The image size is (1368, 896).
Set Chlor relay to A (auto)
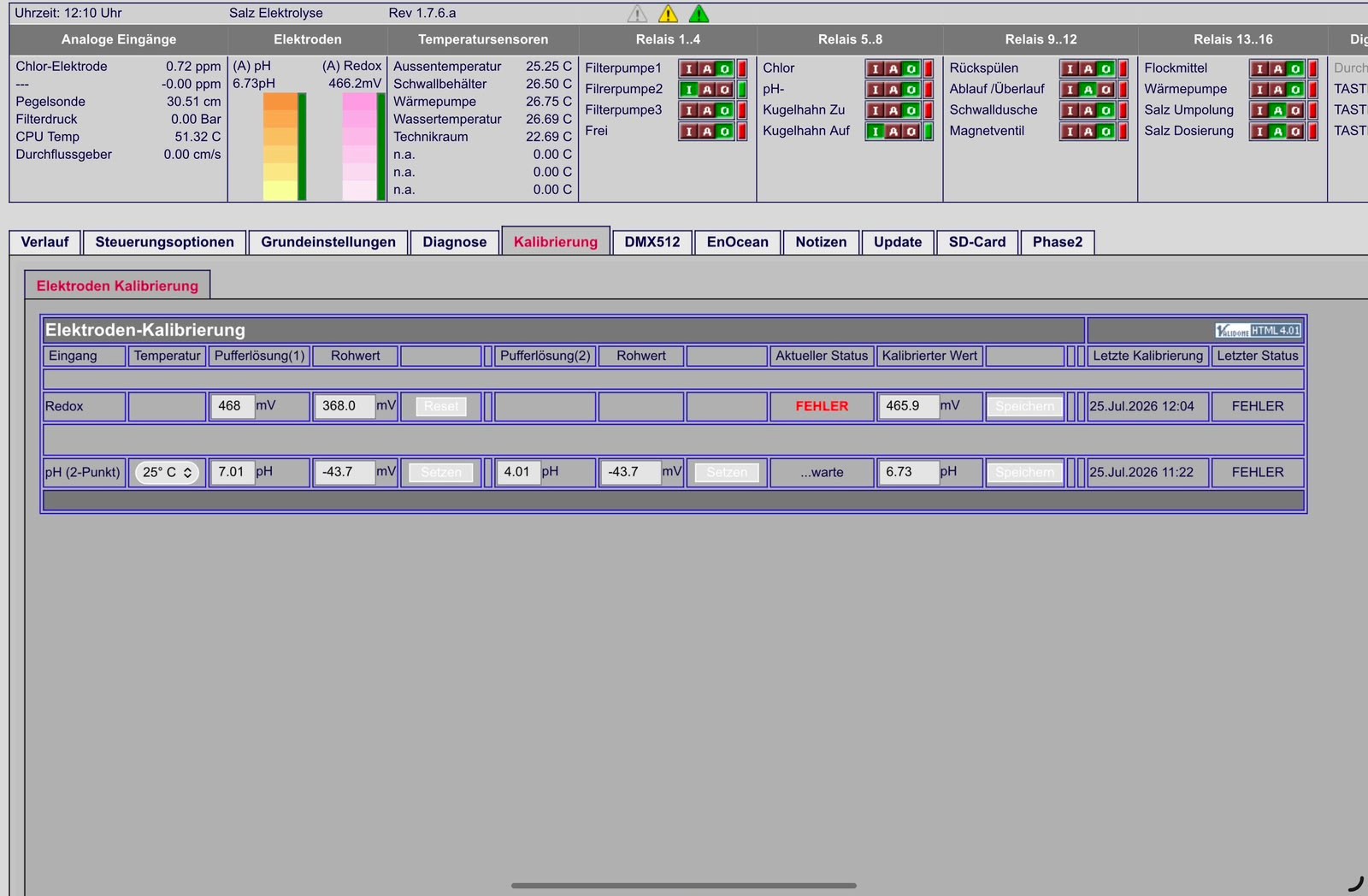[x=893, y=68]
